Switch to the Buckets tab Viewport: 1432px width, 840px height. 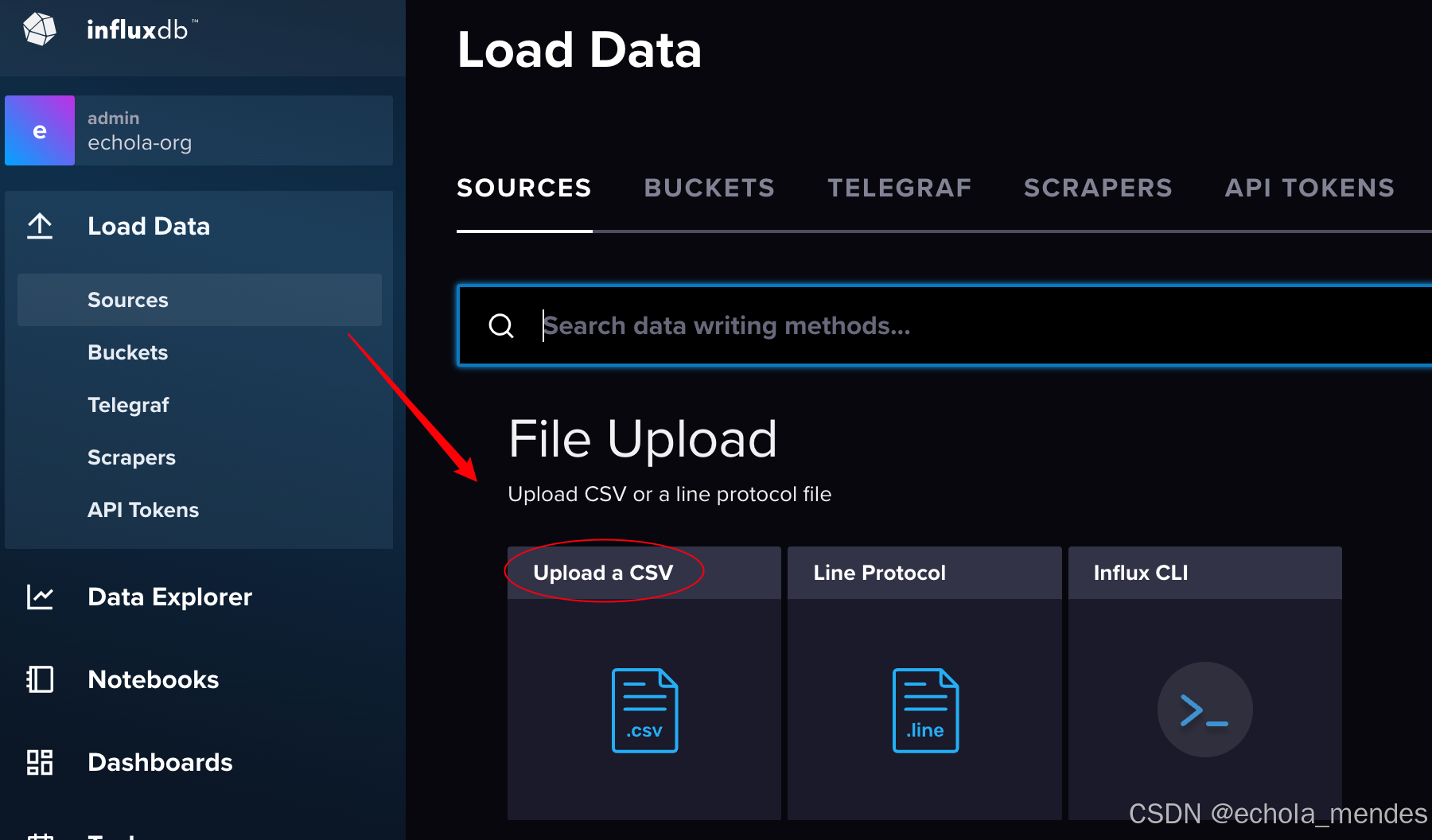click(x=710, y=188)
